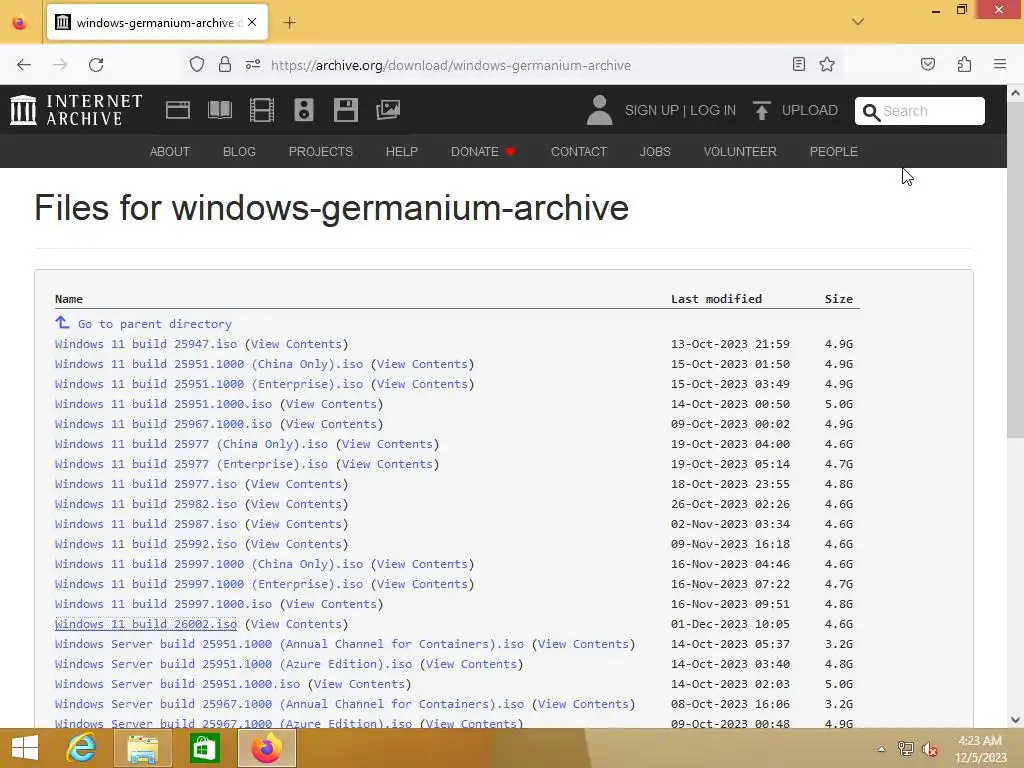Close the windows-germanium-archive tab
The height and width of the screenshot is (768, 1024).
coord(252,22)
